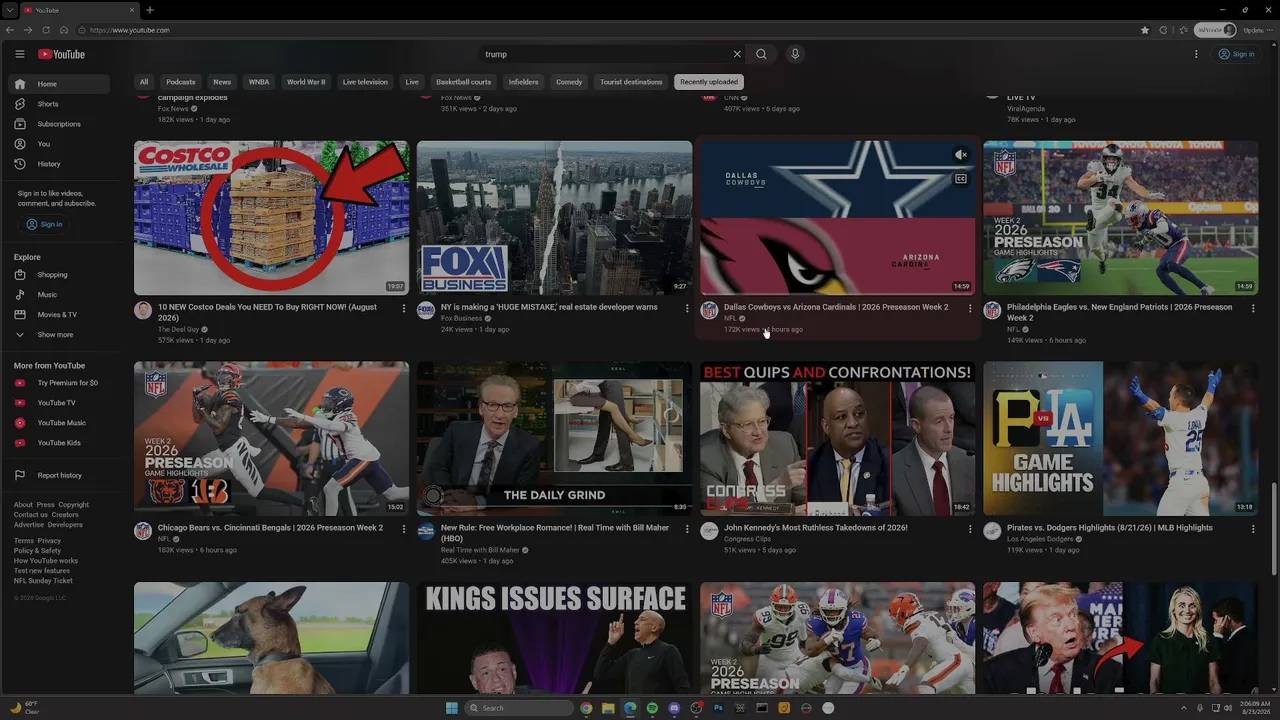Expand Show more under Explore
The image size is (1280, 720).
coord(60,335)
